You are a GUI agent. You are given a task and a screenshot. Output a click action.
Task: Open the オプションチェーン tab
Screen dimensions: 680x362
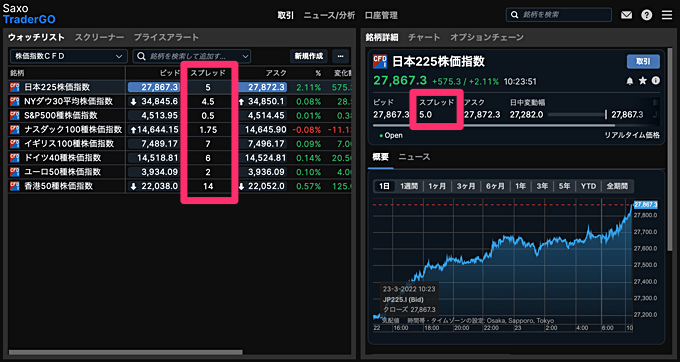tap(487, 37)
